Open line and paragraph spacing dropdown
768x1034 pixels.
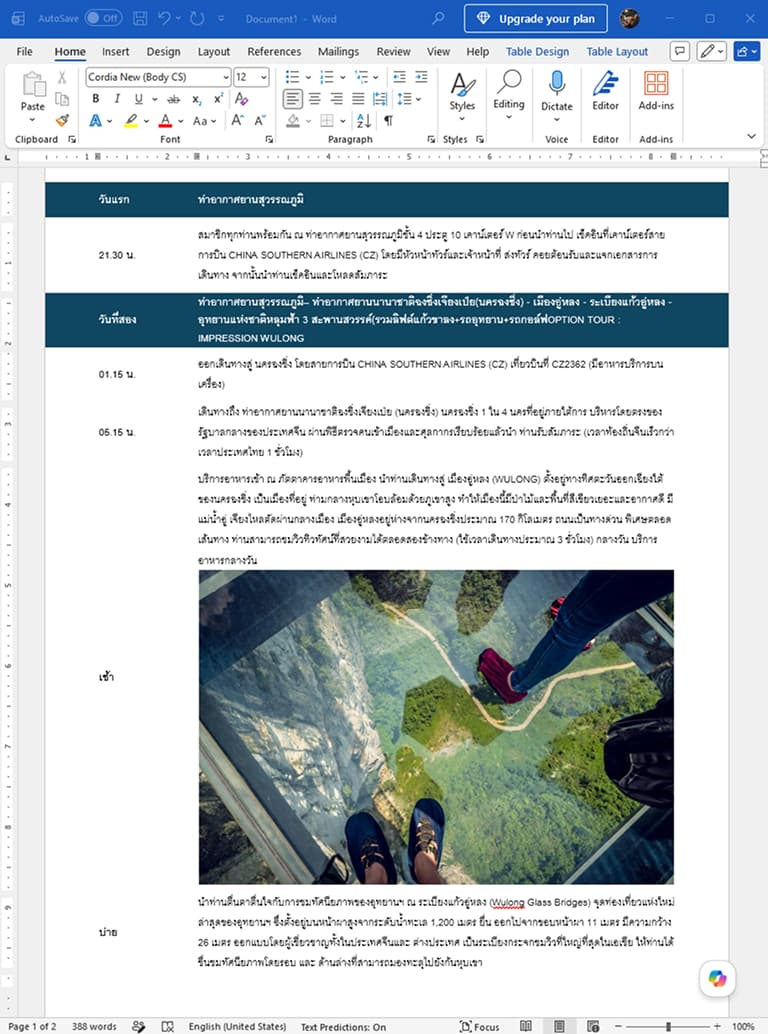(x=409, y=99)
